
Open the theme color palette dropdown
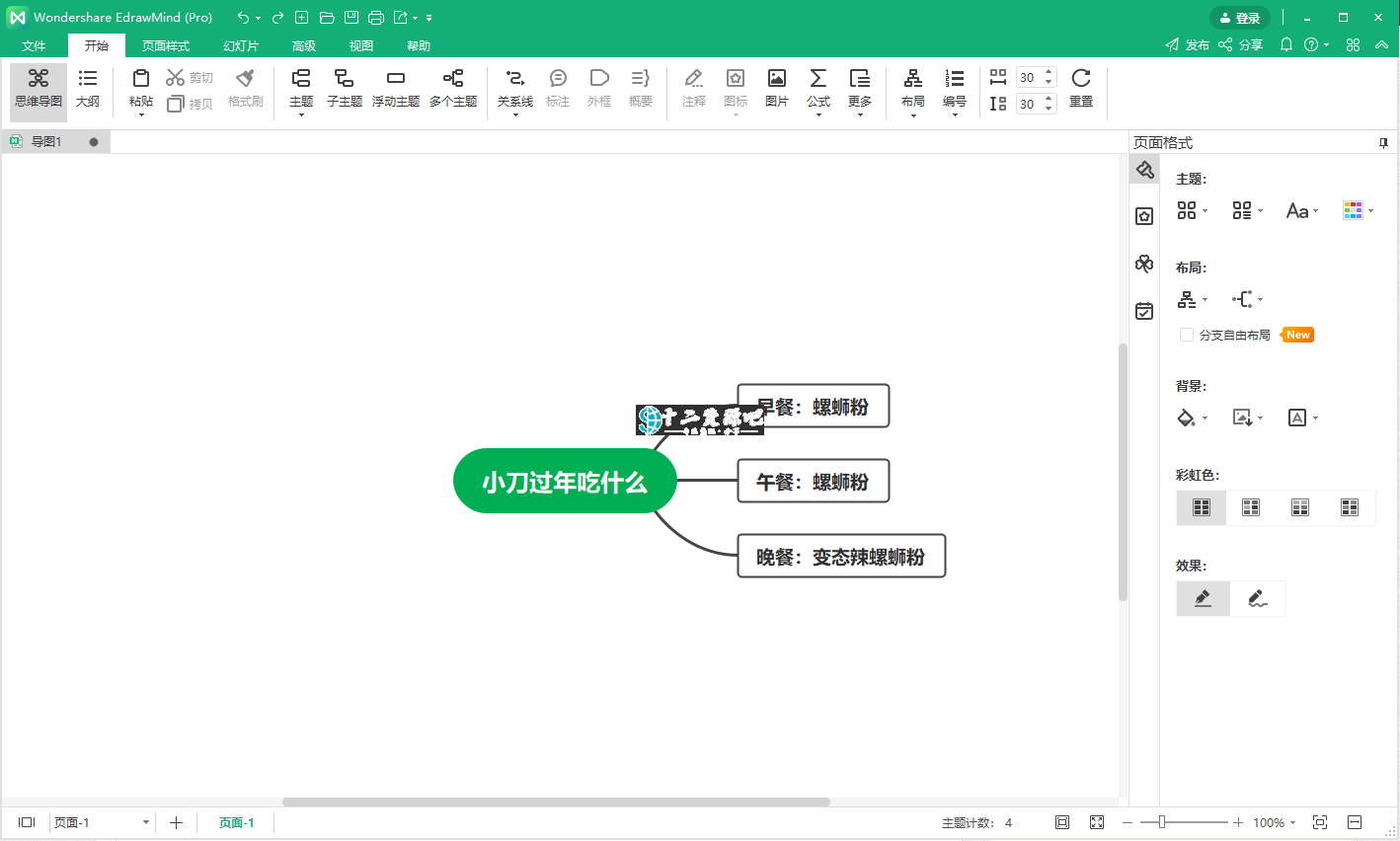(1358, 210)
